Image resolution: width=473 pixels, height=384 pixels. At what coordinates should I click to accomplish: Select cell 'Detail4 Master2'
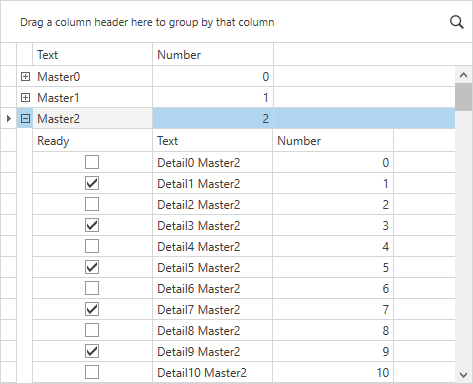click(213, 246)
